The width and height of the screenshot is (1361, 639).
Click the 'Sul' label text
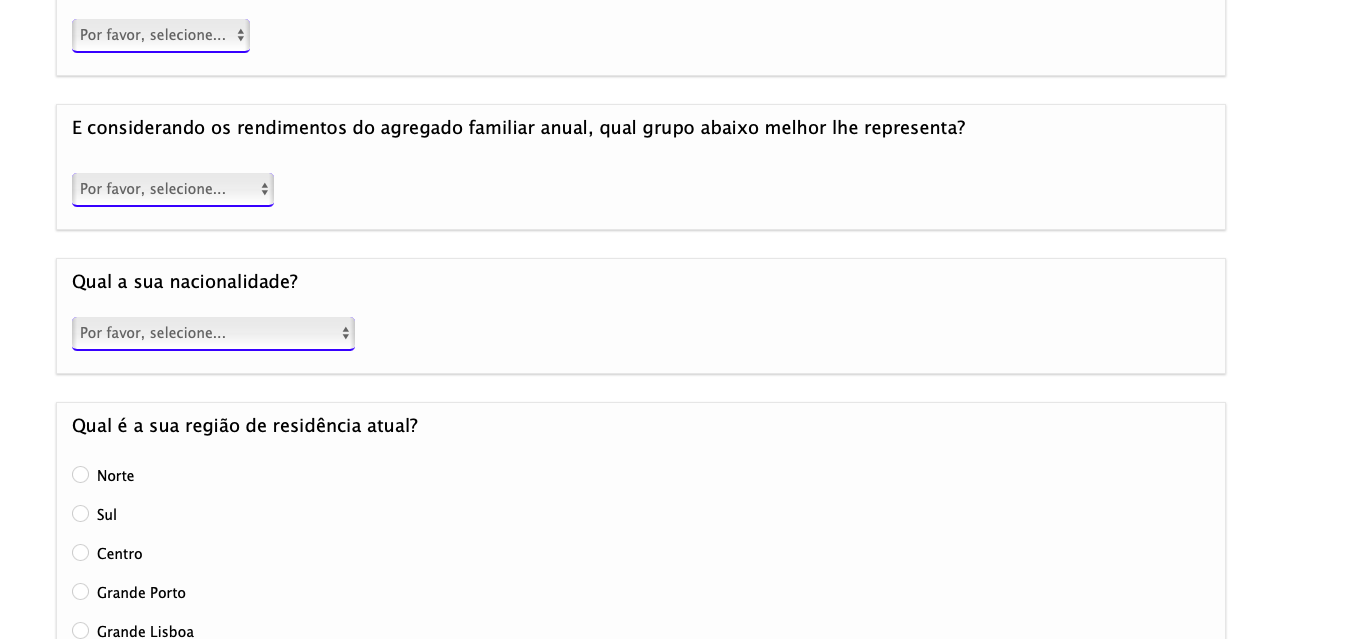(107, 515)
